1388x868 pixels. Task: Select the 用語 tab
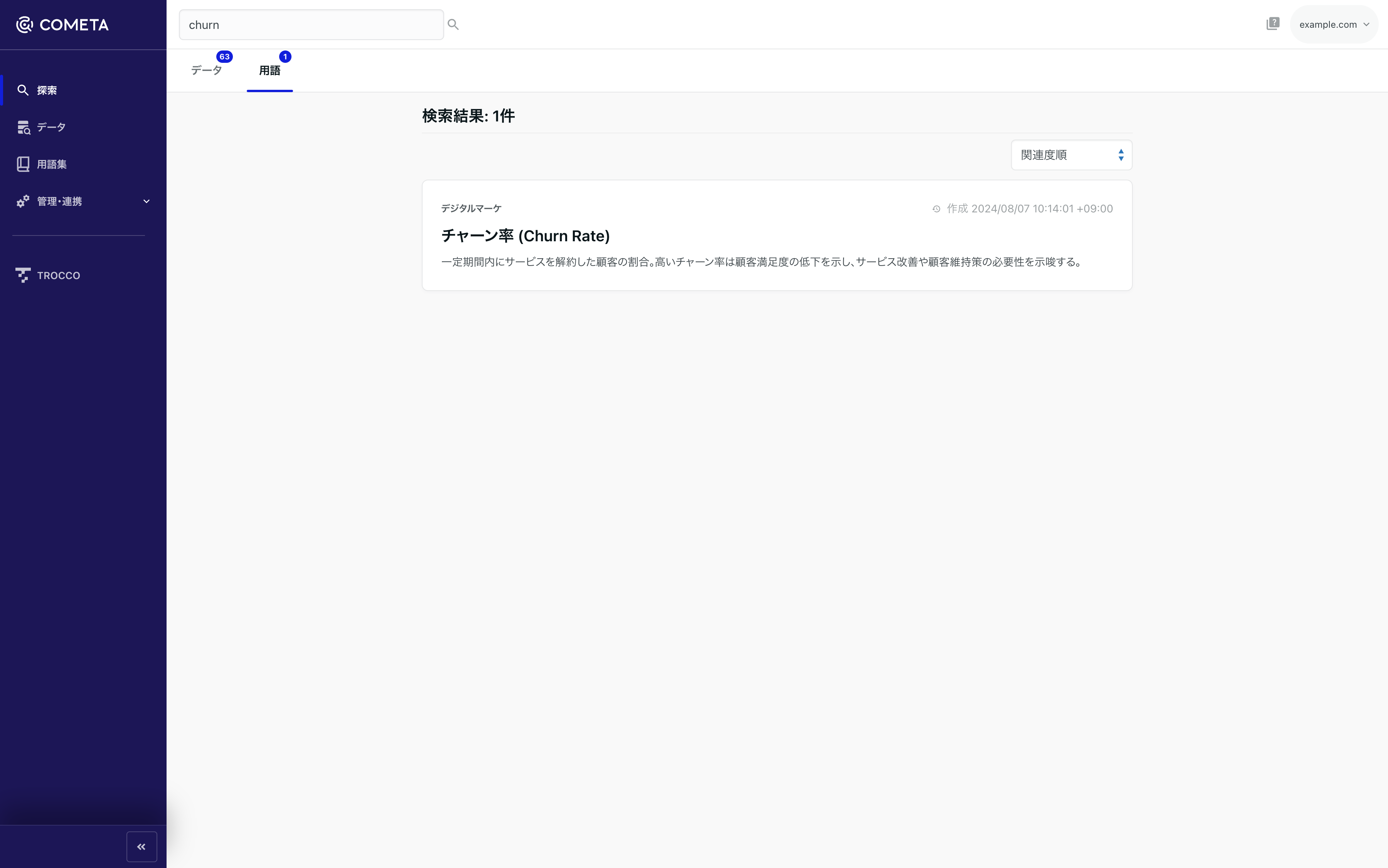point(270,71)
